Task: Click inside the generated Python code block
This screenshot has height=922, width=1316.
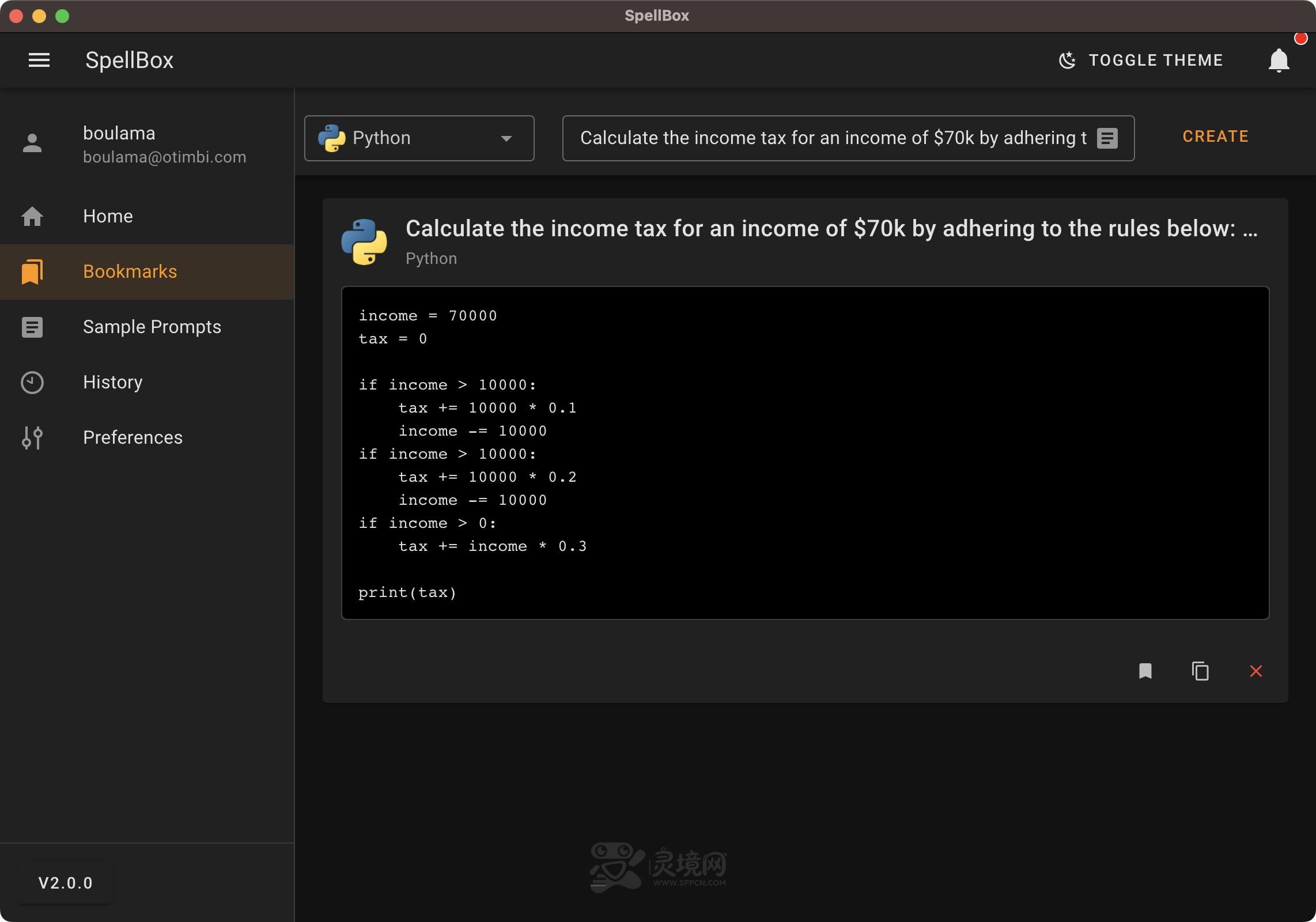Action: pyautogui.click(x=806, y=453)
